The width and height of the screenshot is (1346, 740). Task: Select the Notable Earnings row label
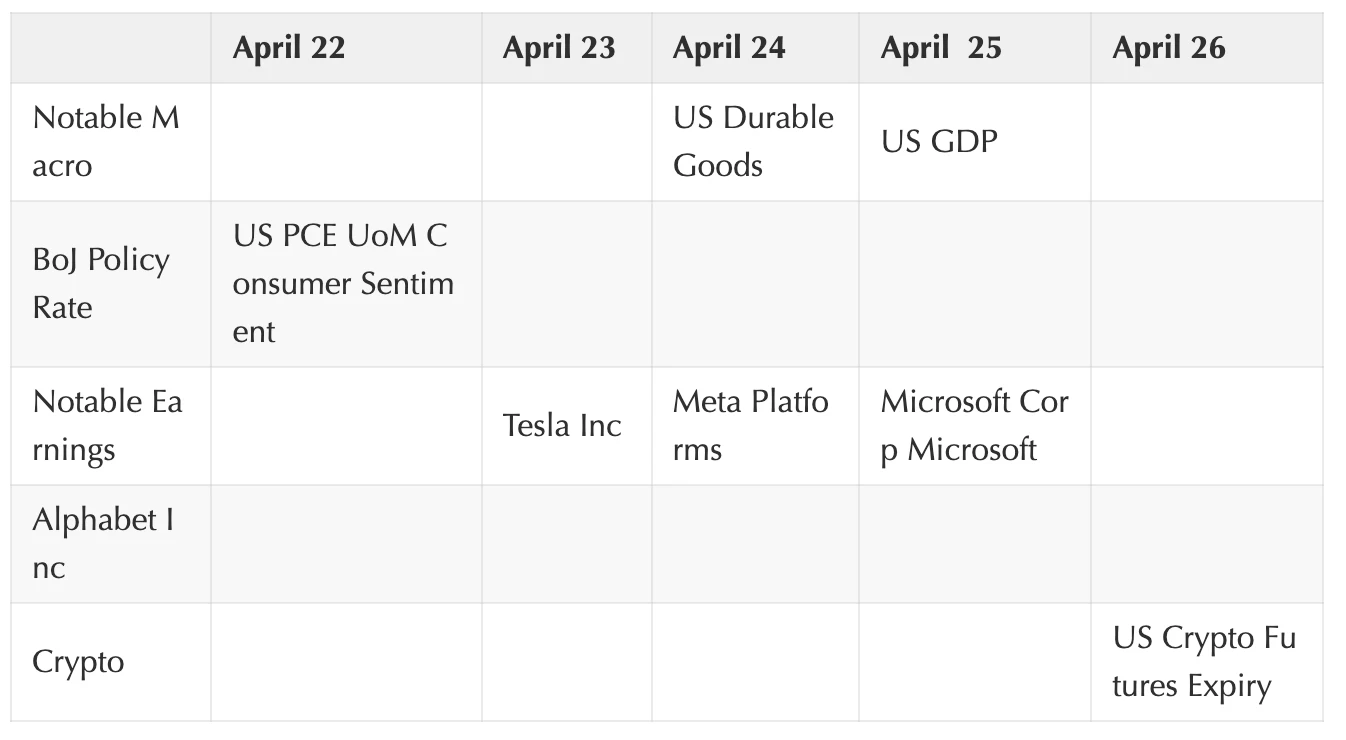[107, 425]
